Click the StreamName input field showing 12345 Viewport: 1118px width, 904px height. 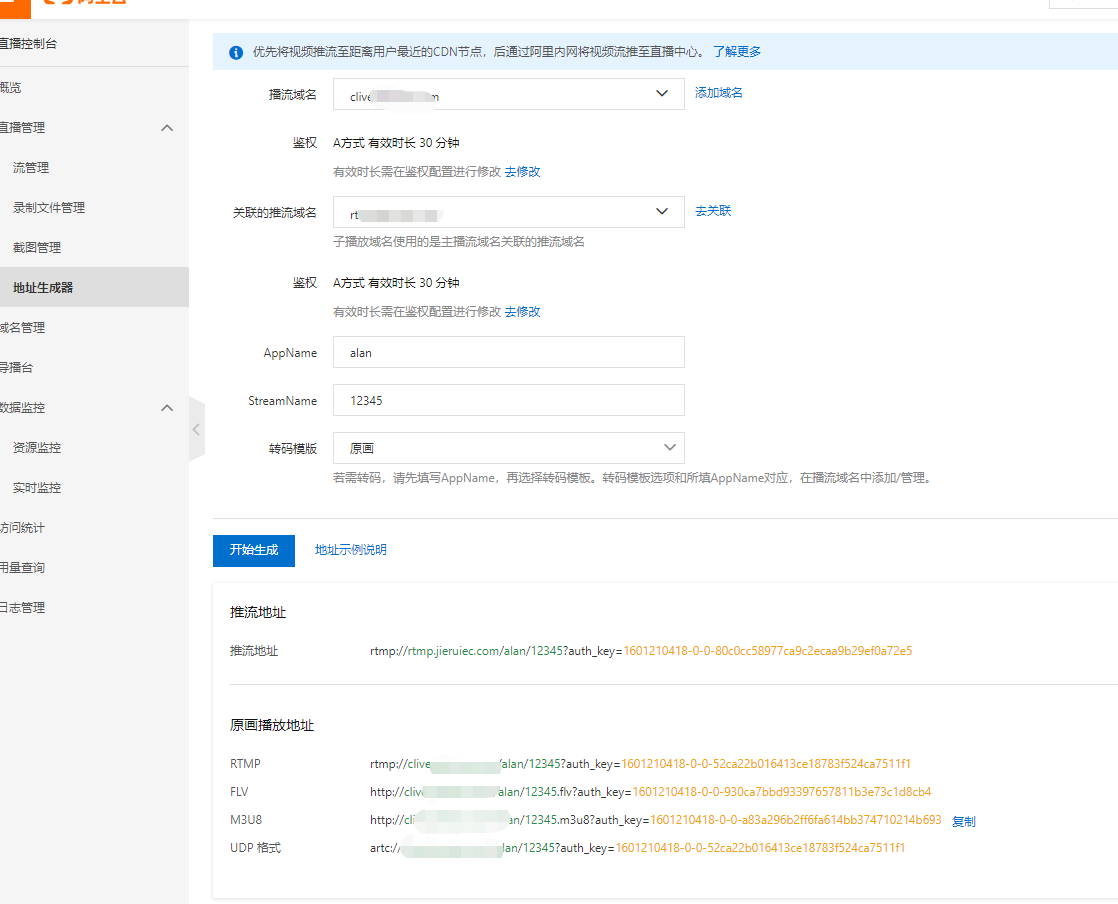tap(508, 400)
